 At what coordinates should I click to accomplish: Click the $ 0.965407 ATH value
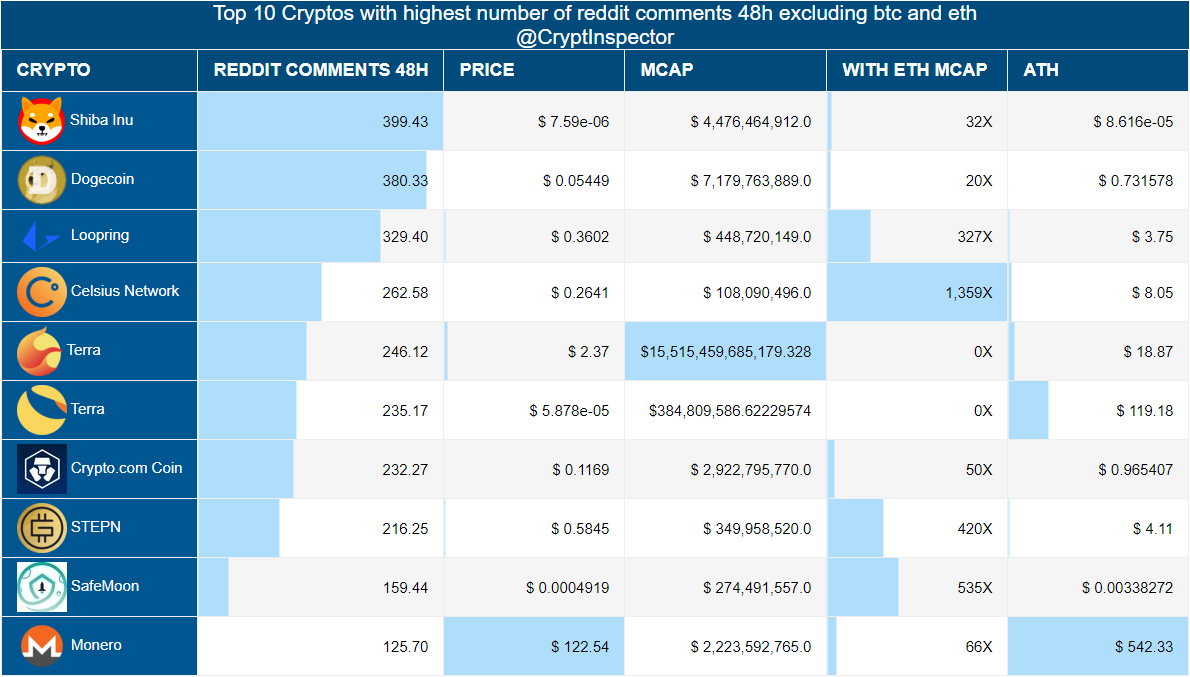click(x=1135, y=471)
